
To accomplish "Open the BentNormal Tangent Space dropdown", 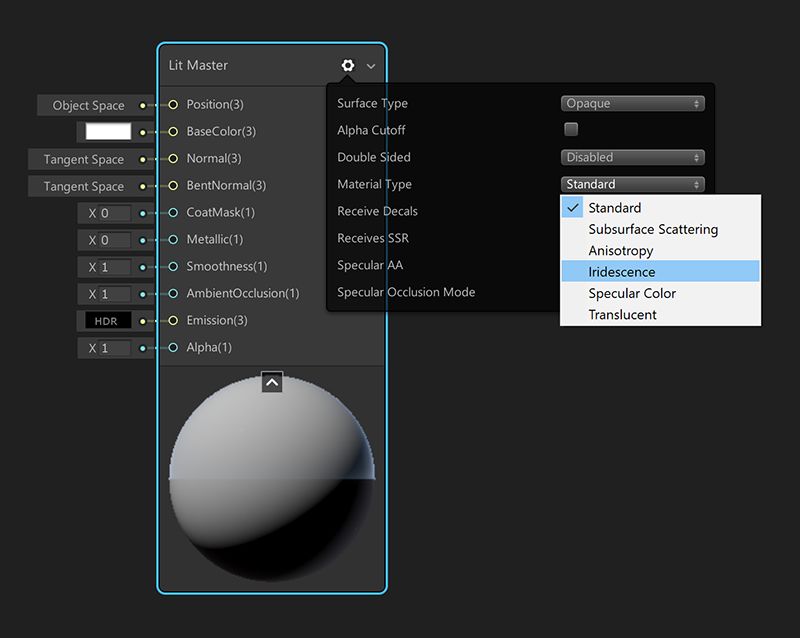I will point(83,186).
